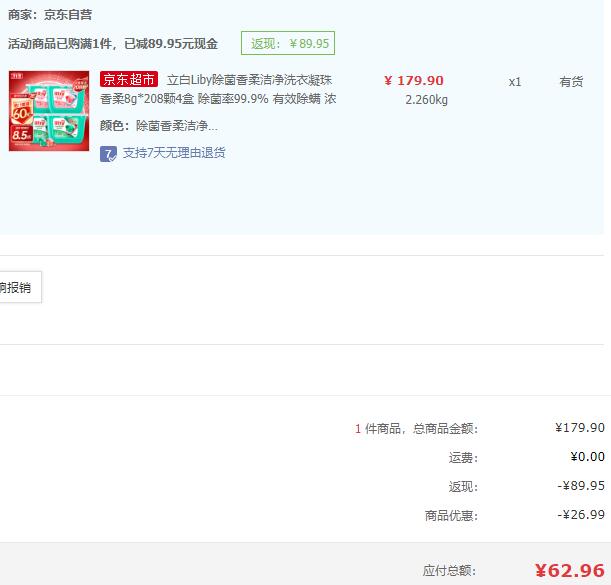Select the 运费 label
This screenshot has width=611, height=585.
click(463, 458)
